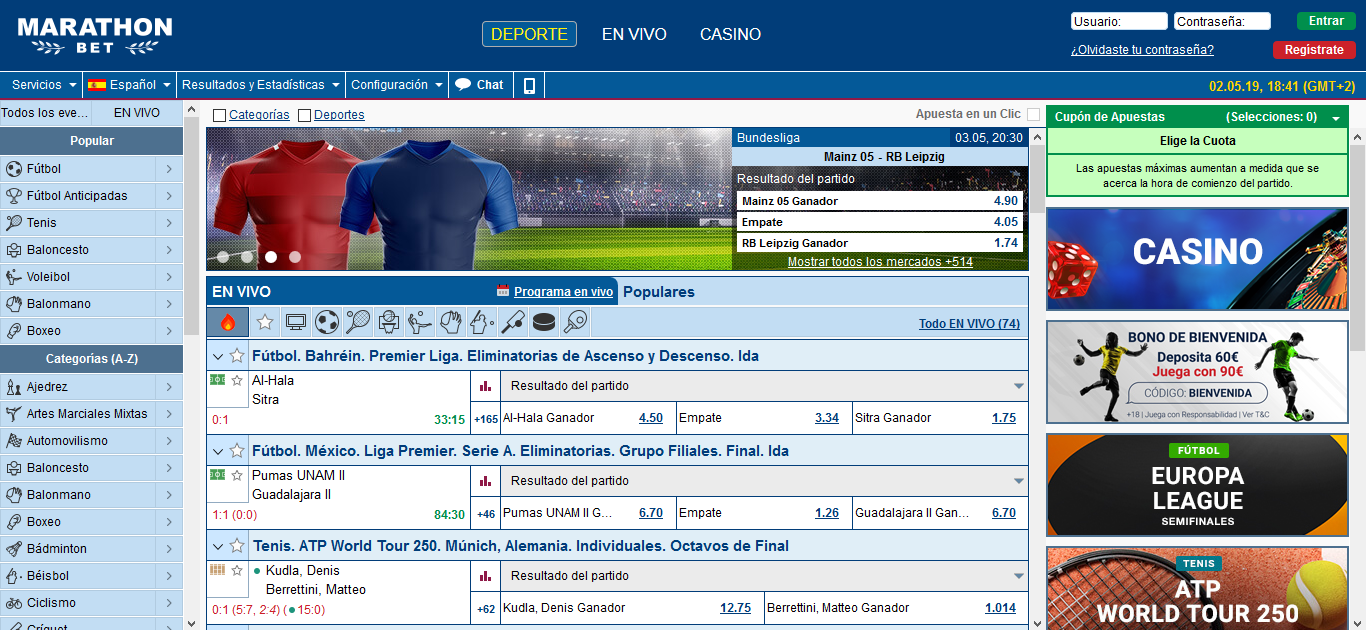Screen dimensions: 1366x630
Task: Select the table tennis paddle filter icon
Action: pos(574,322)
